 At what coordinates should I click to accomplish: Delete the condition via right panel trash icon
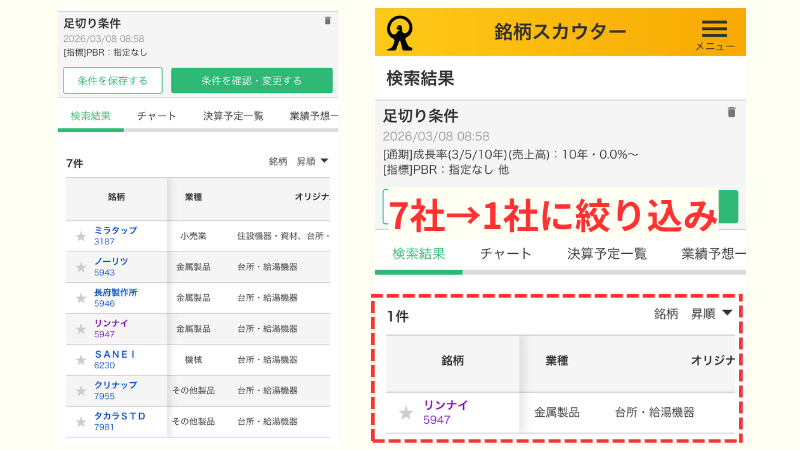[x=731, y=112]
